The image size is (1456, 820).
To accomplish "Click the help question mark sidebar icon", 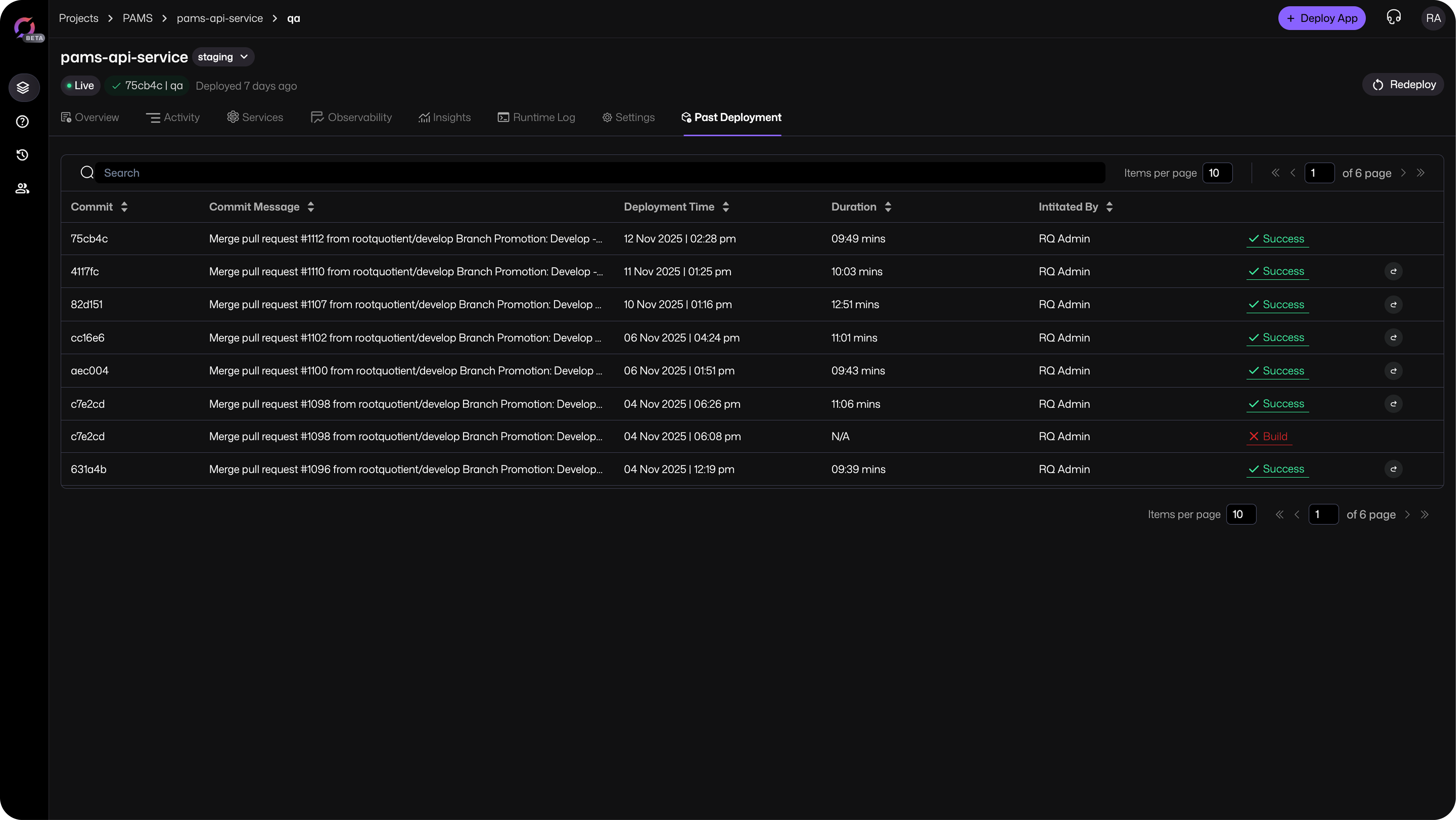I will [23, 122].
